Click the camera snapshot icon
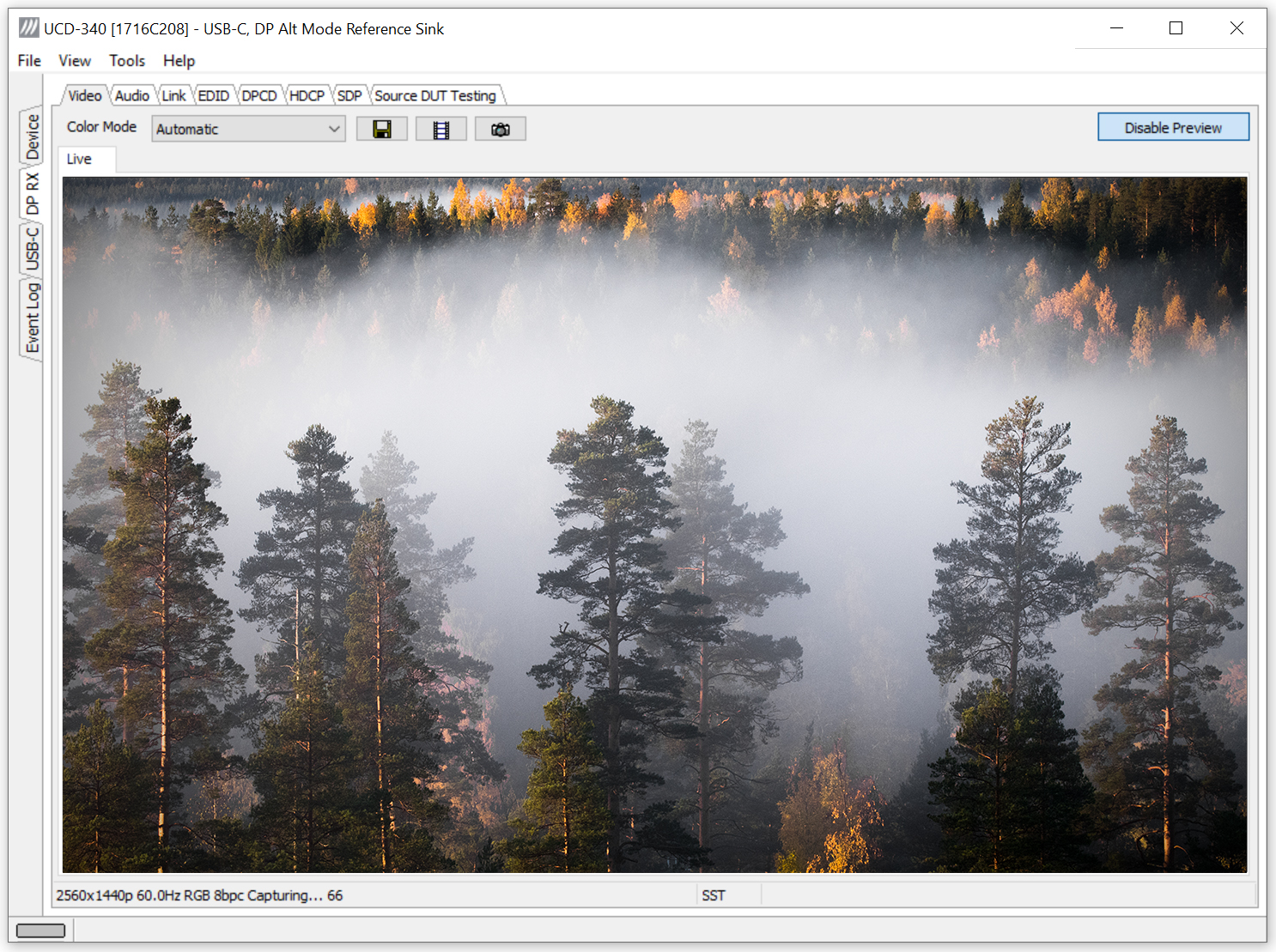This screenshot has width=1276, height=952. tap(501, 129)
